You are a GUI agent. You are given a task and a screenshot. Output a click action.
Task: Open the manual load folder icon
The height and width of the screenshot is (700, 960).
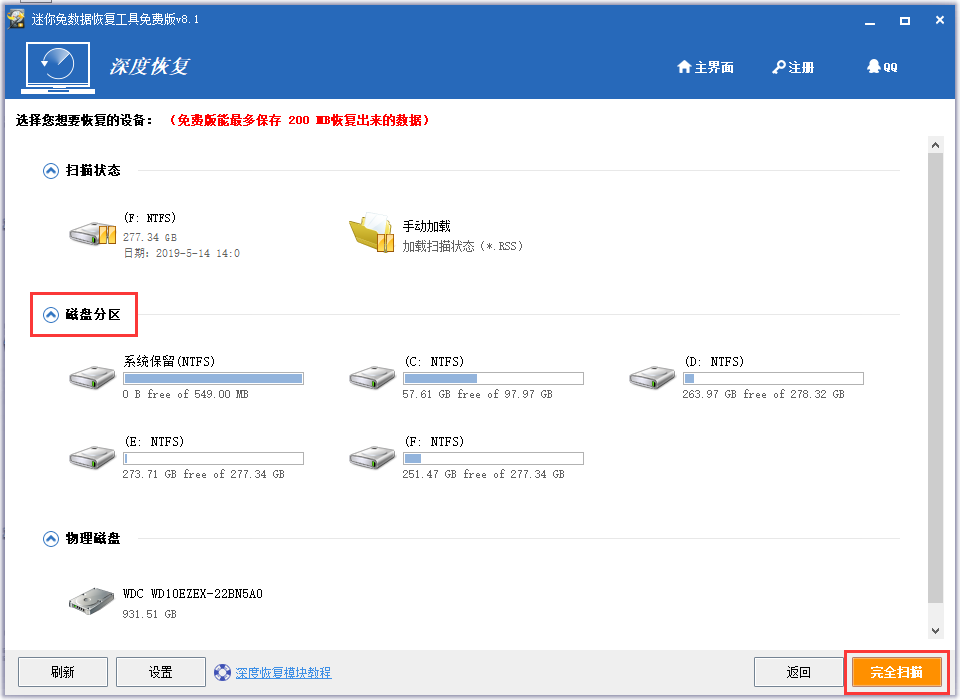(x=372, y=233)
